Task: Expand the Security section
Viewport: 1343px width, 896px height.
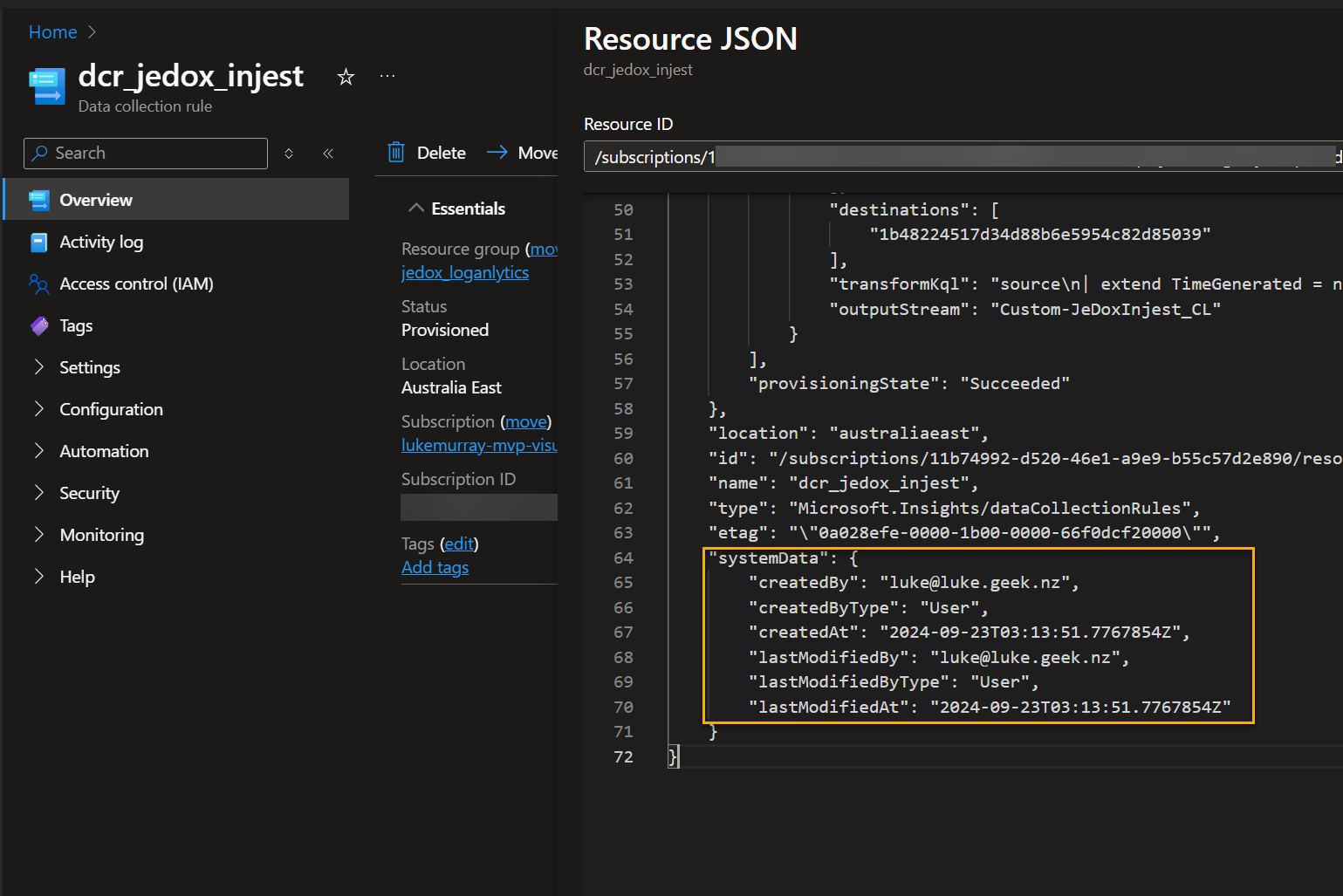Action: [38, 492]
